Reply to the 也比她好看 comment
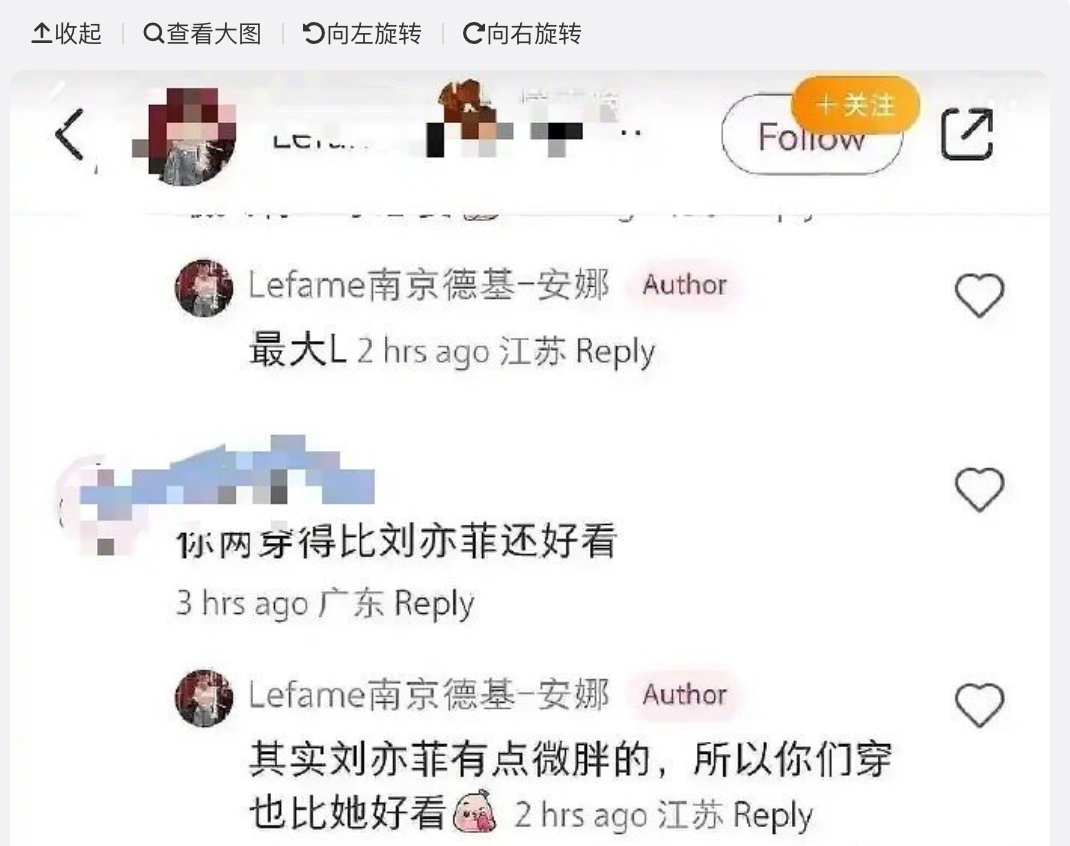Screen dimensions: 1070x846 coord(772,815)
